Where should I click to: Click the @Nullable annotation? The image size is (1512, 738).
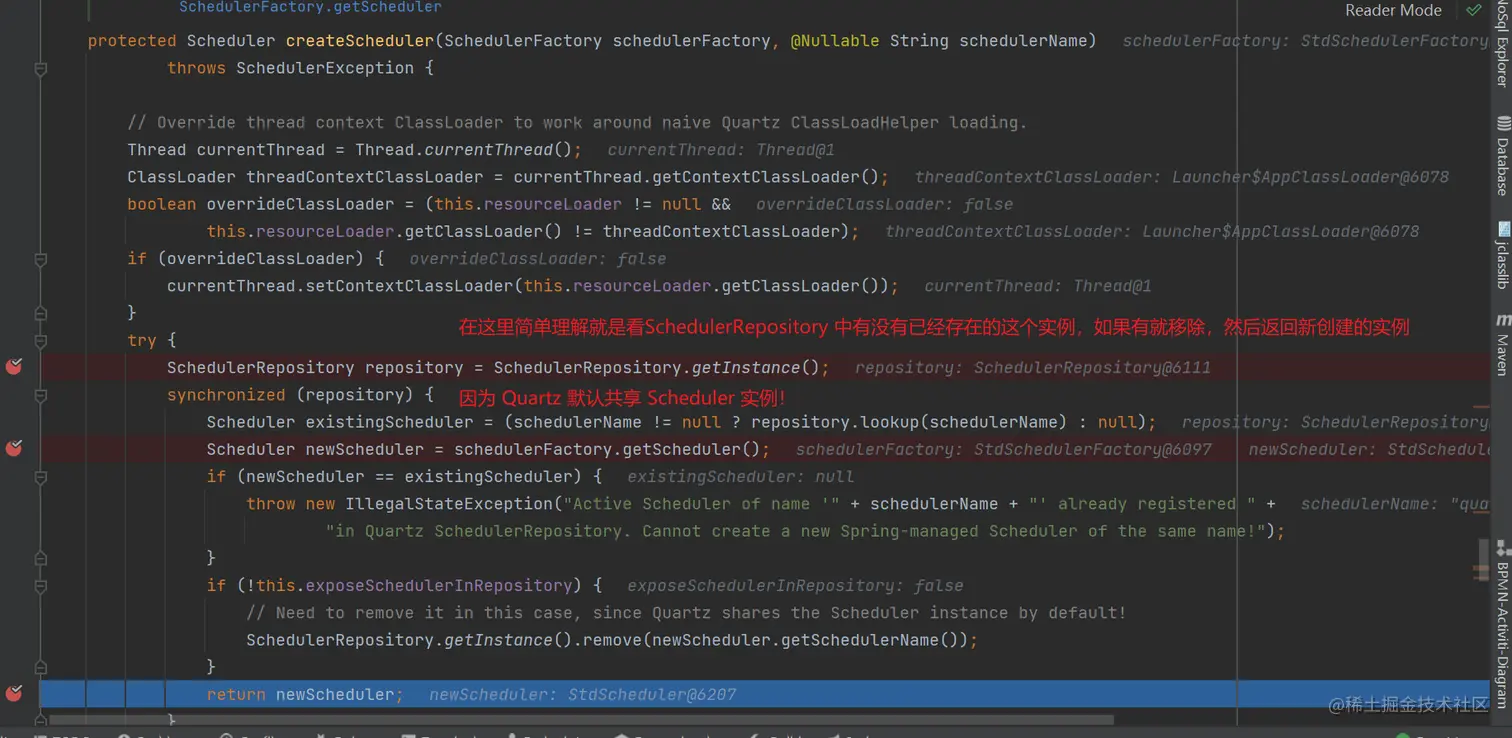pos(835,41)
